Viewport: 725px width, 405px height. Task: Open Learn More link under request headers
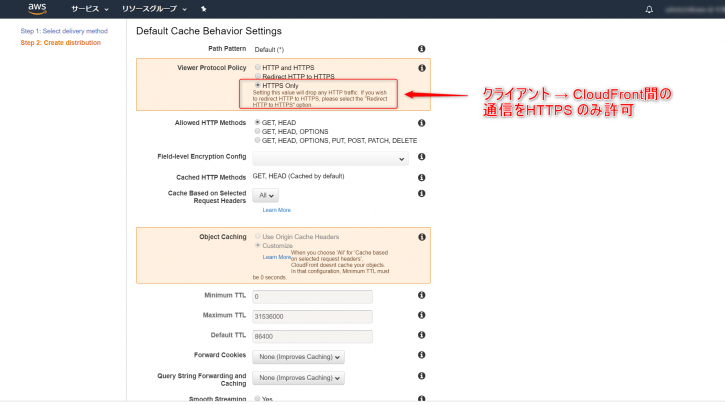coord(276,210)
